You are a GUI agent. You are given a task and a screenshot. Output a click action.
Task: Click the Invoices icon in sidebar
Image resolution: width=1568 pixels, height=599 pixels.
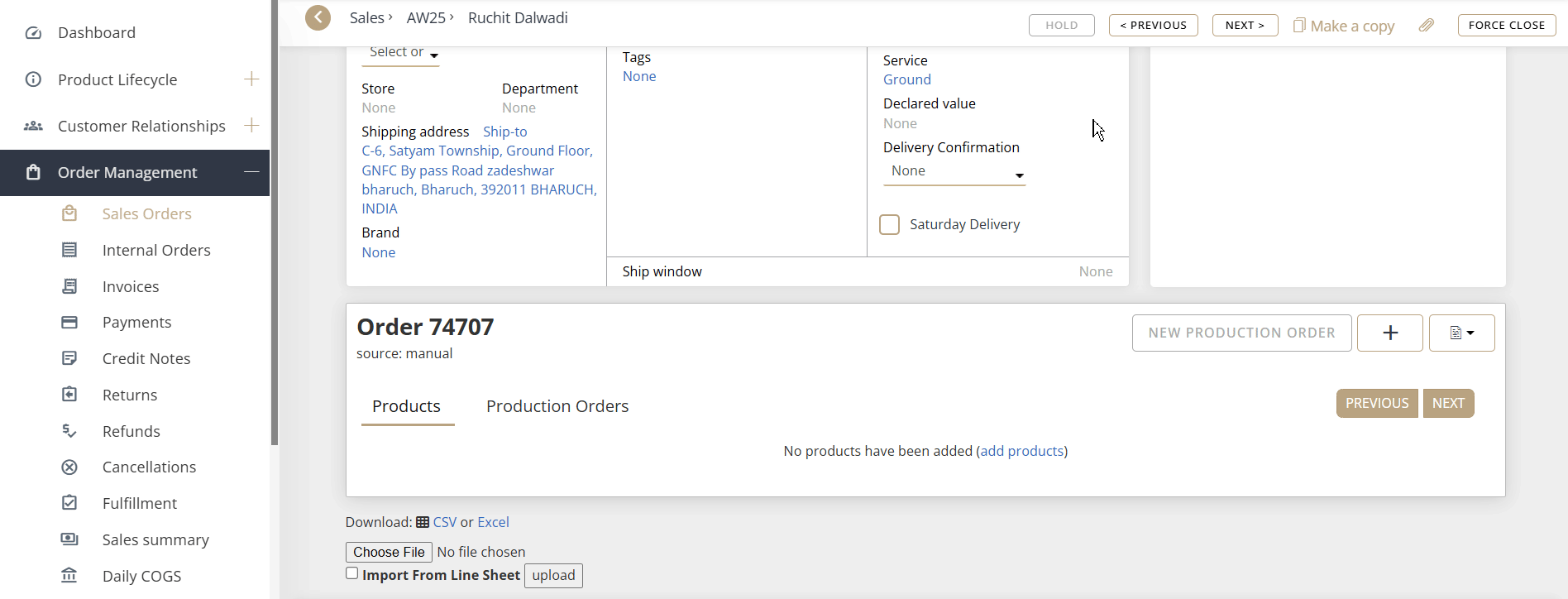tap(69, 286)
